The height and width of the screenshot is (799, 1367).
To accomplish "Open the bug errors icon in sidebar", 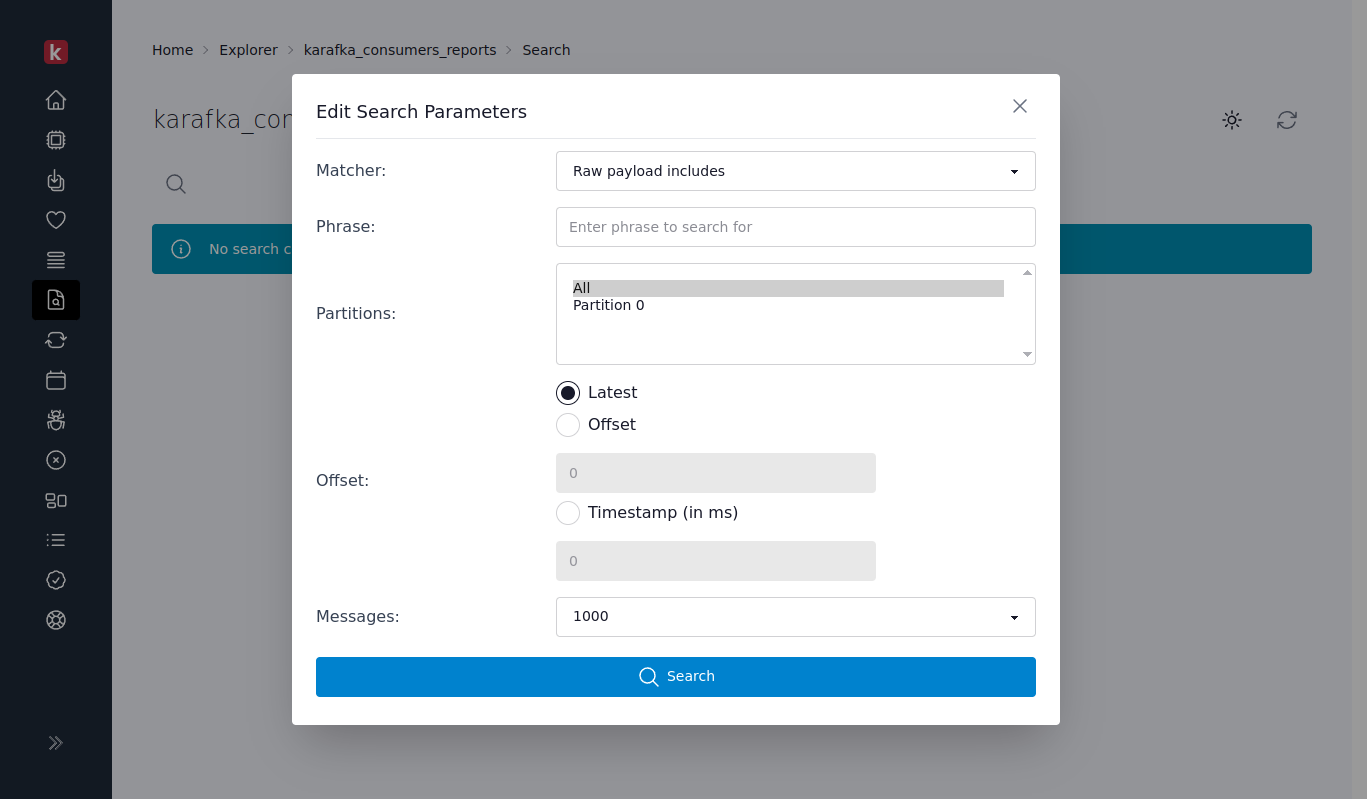I will tap(56, 420).
